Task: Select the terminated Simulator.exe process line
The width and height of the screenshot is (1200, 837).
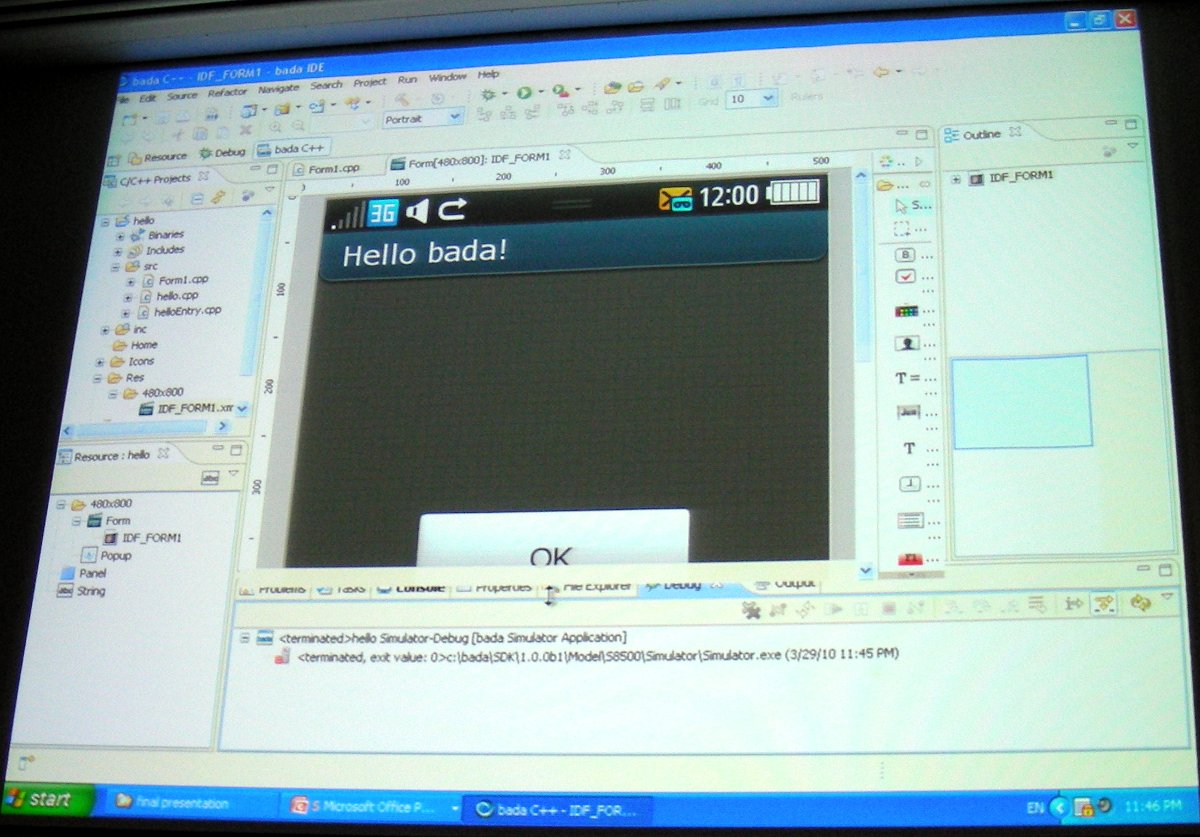Action: click(x=585, y=655)
